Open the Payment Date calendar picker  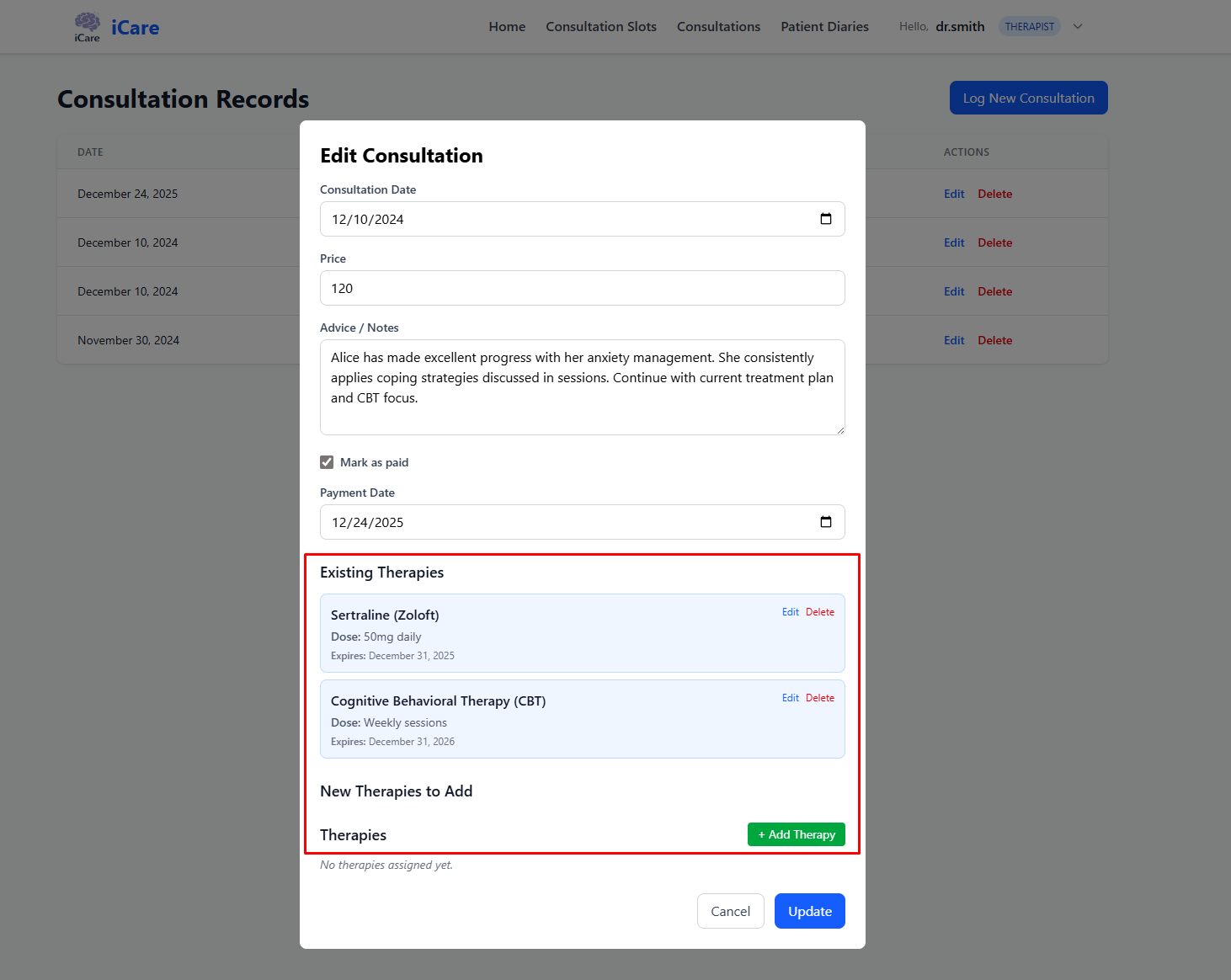[825, 522]
